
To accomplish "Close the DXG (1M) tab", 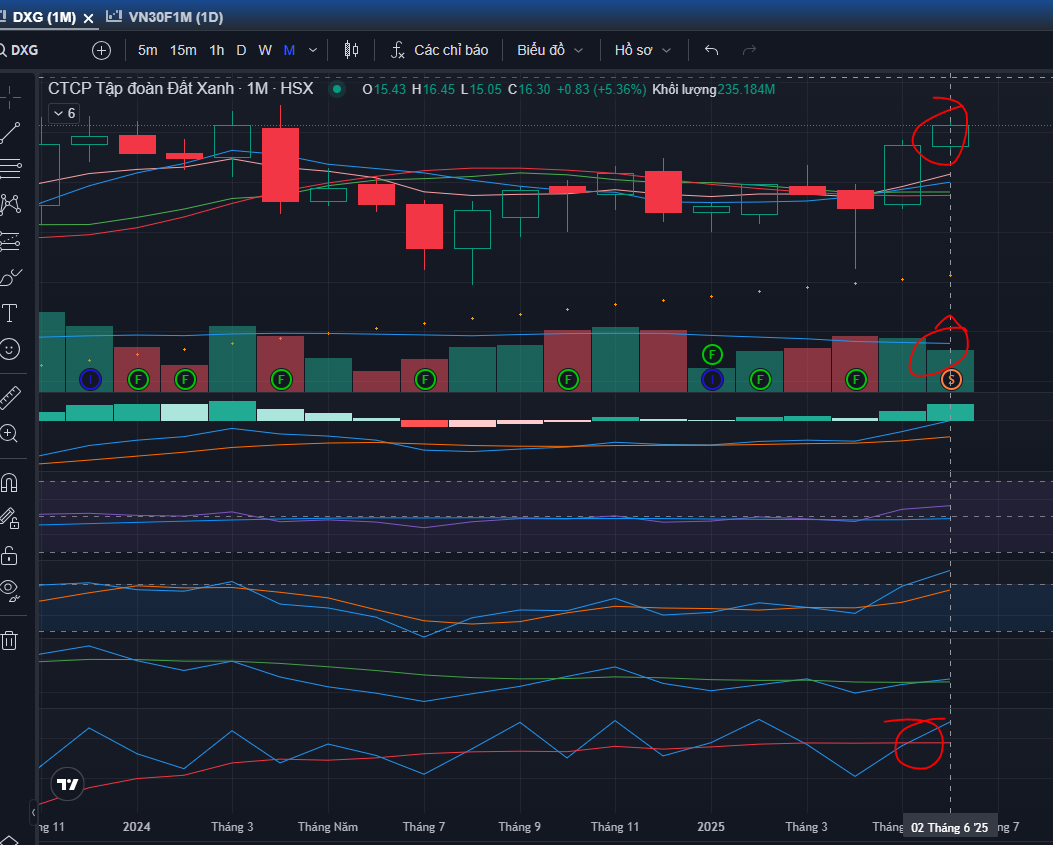I will [x=88, y=18].
